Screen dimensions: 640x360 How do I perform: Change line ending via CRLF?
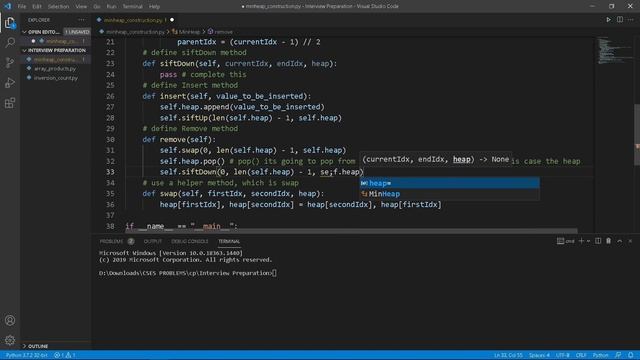coord(581,355)
